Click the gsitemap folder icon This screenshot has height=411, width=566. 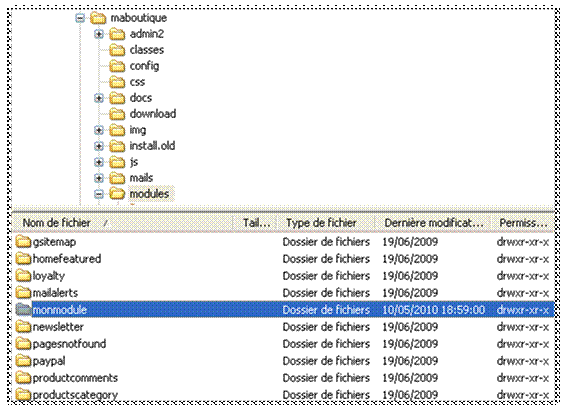(x=23, y=241)
